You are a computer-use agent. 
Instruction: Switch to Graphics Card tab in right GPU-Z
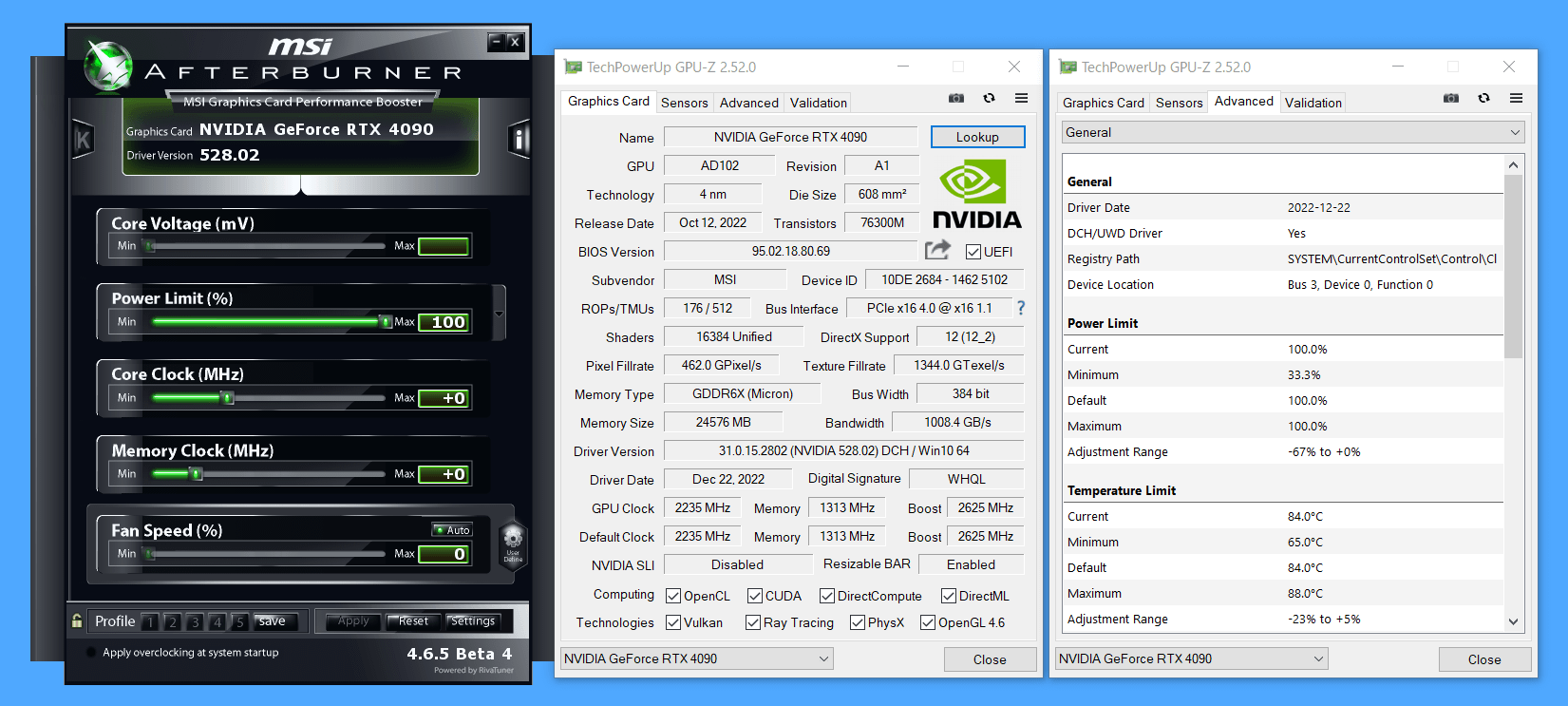point(1104,103)
